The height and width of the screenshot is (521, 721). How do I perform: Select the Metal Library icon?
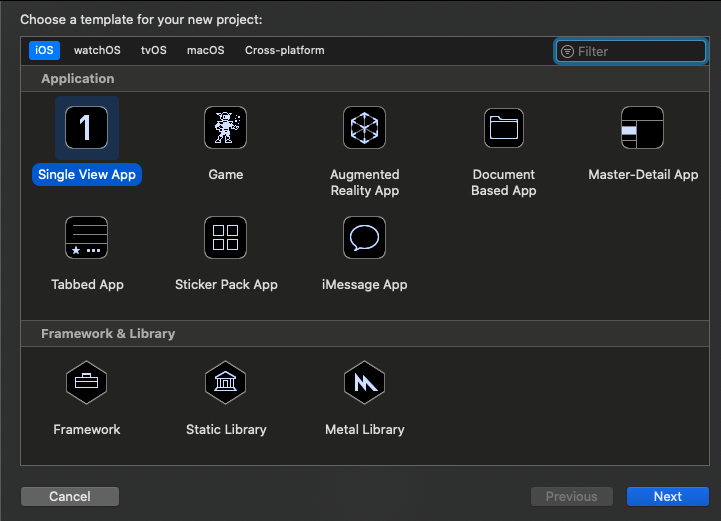click(364, 382)
